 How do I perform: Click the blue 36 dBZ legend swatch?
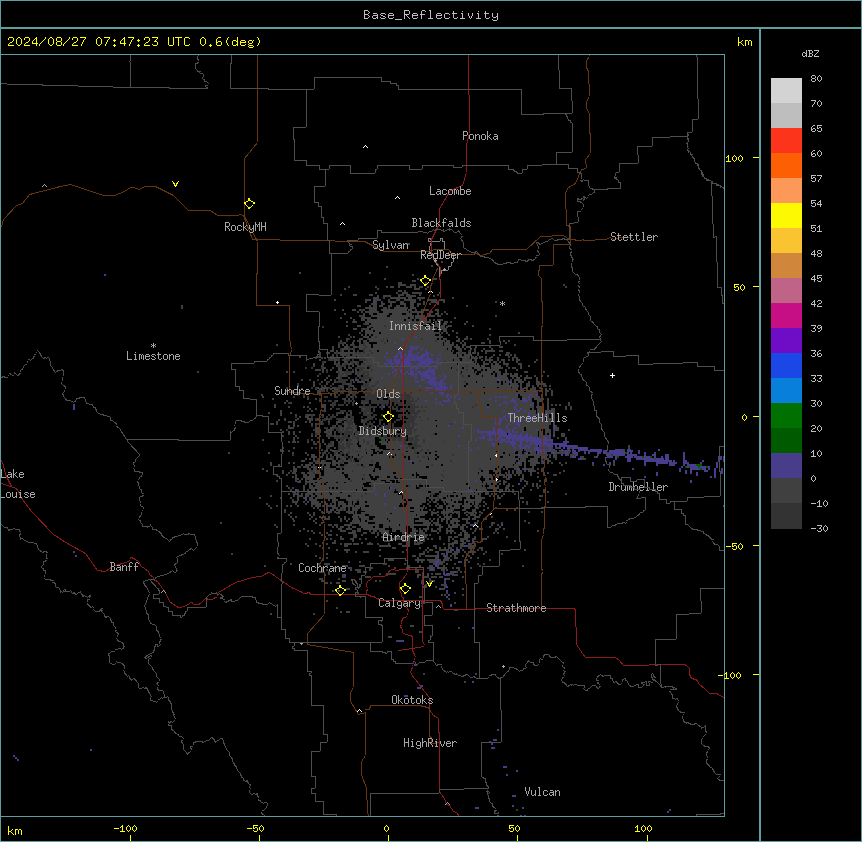pos(786,365)
